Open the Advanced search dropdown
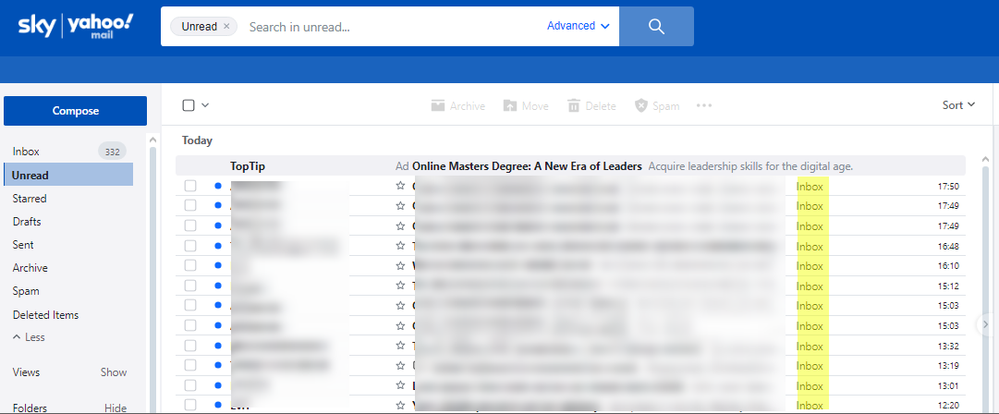Viewport: 999px width, 414px height. tap(578, 26)
